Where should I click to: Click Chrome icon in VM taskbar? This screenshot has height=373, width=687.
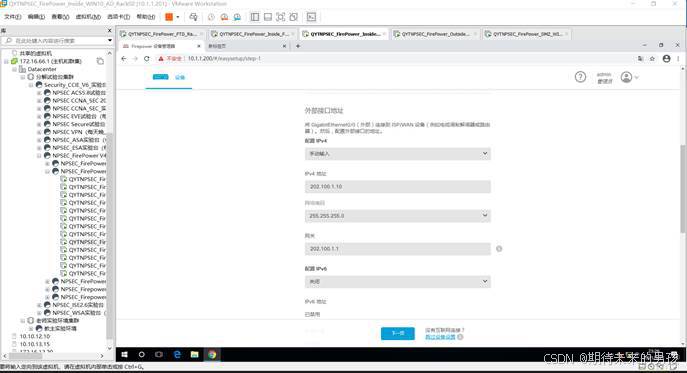tap(212, 355)
